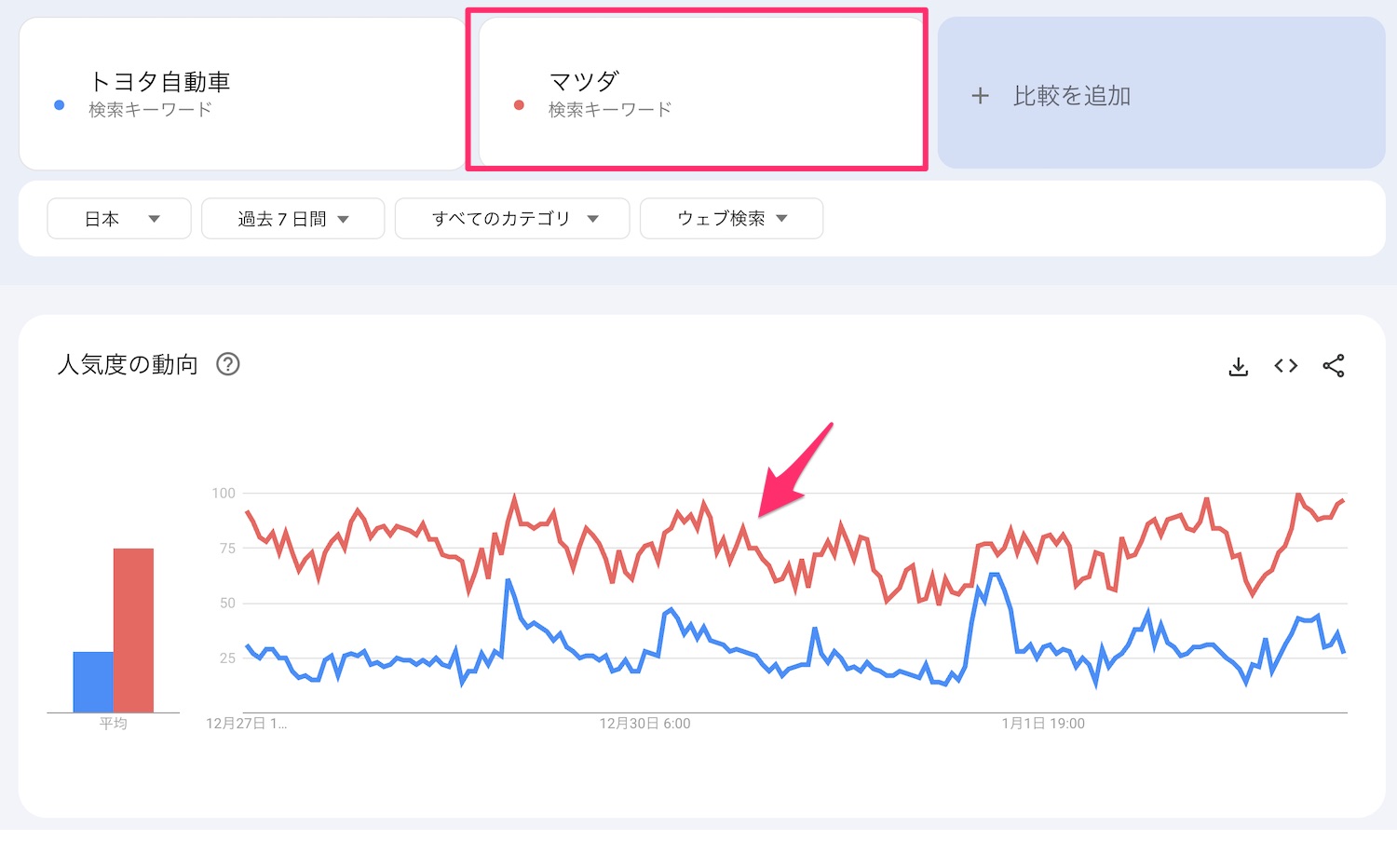Open the 日本 region dropdown
The height and width of the screenshot is (868, 1397).
(x=119, y=219)
